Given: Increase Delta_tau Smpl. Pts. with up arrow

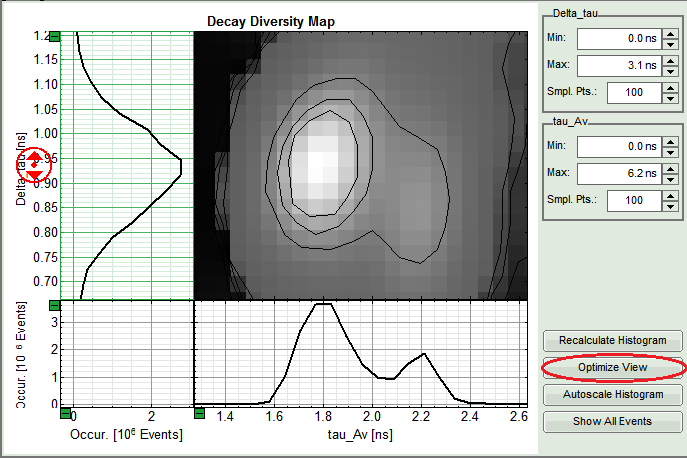Looking at the screenshot, I should 669,87.
